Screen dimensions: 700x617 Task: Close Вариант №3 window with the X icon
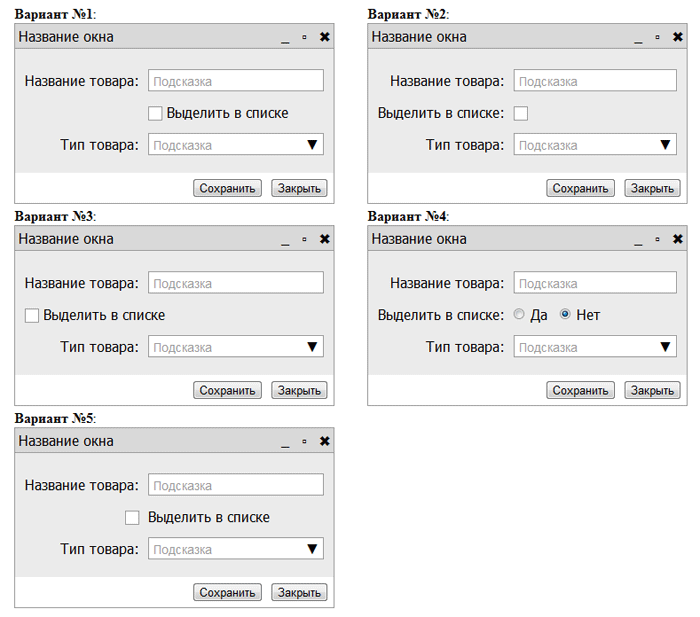[x=324, y=239]
